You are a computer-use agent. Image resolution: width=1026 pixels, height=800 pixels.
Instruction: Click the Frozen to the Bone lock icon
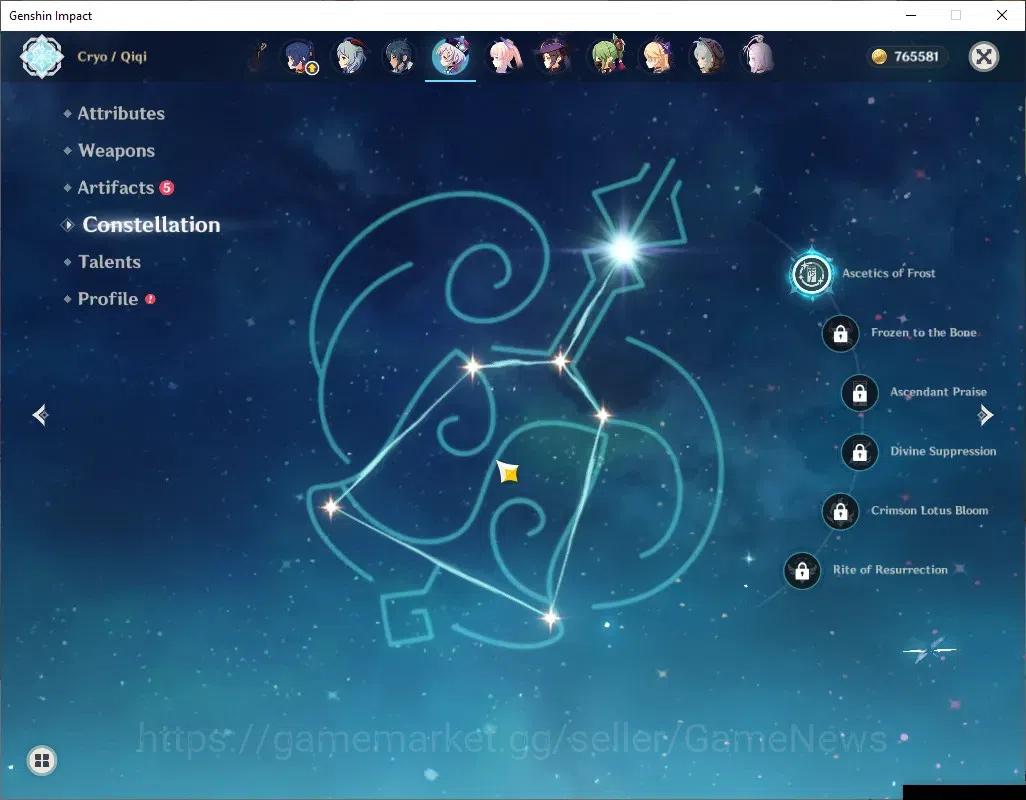click(x=840, y=334)
